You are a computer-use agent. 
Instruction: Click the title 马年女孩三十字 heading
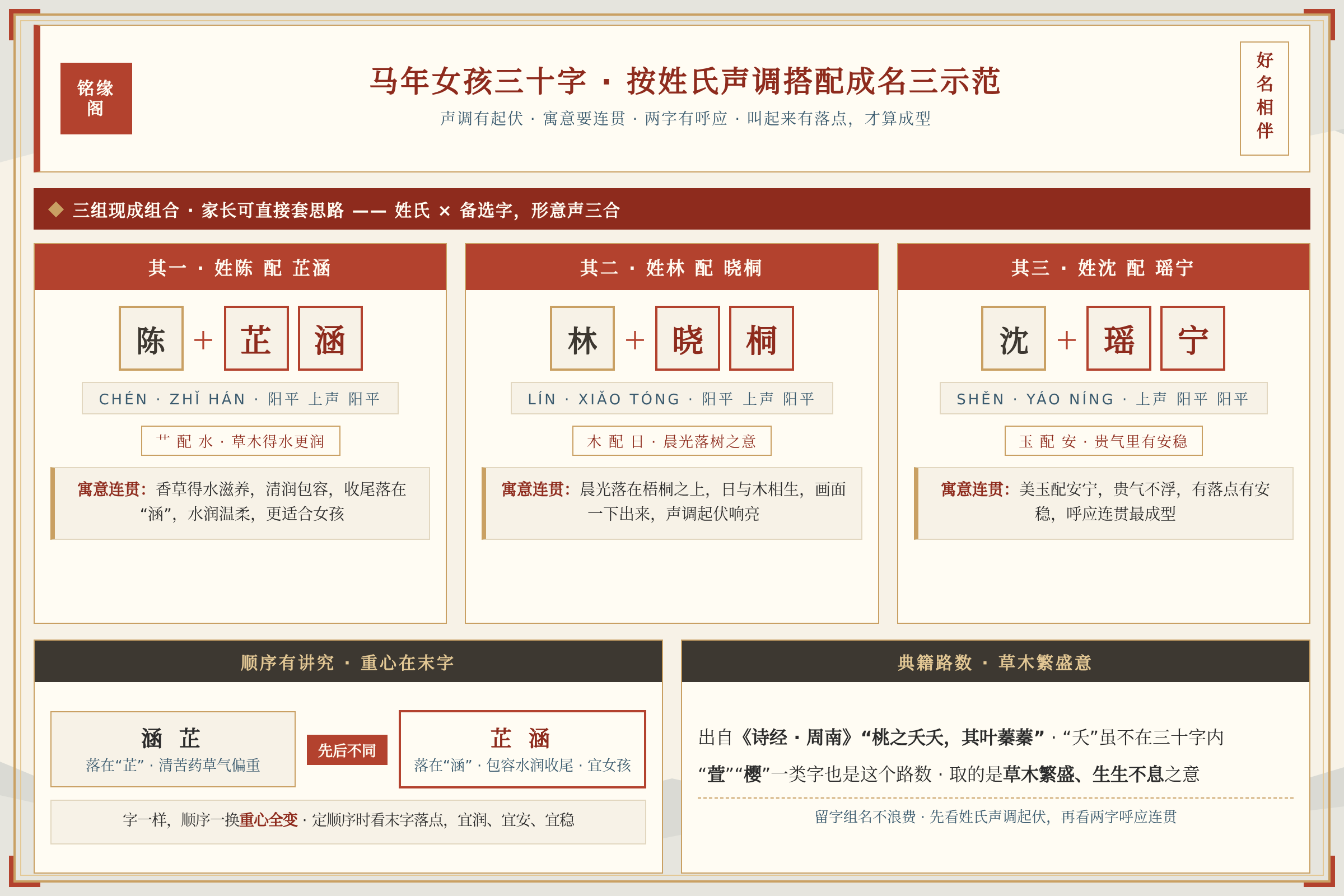[684, 81]
